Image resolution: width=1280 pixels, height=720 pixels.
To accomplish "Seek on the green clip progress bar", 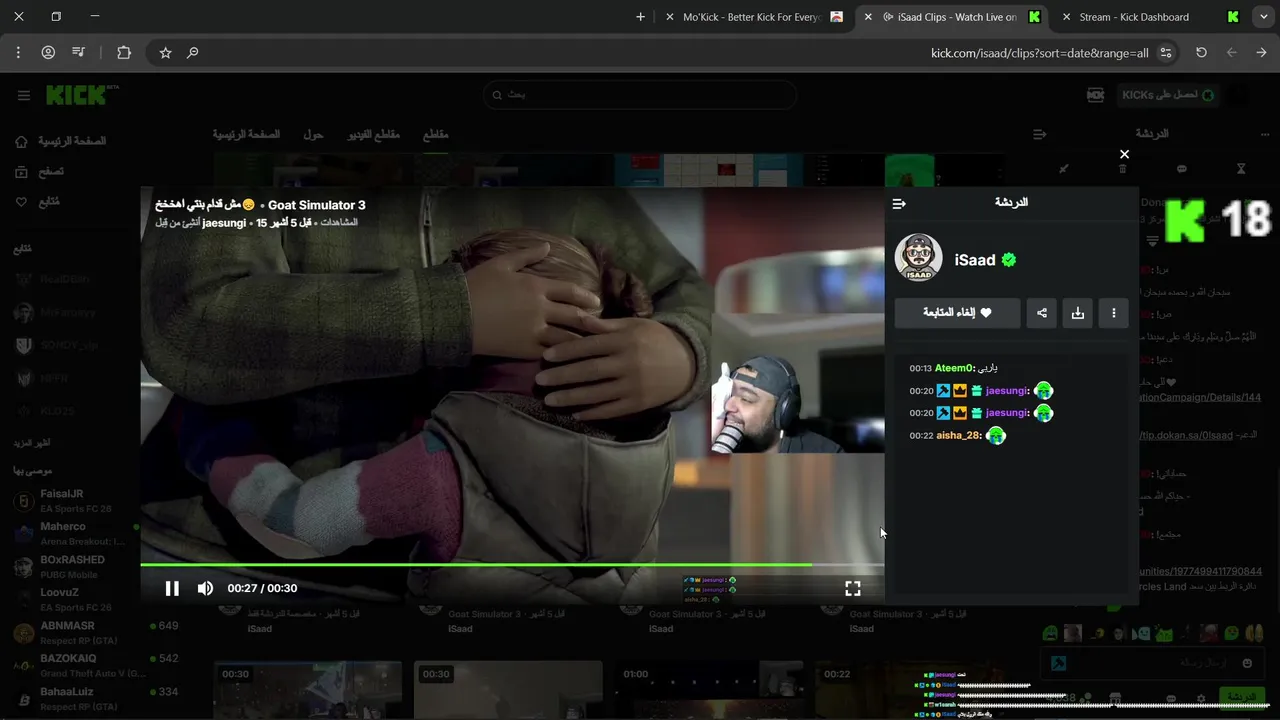I will tap(512, 565).
